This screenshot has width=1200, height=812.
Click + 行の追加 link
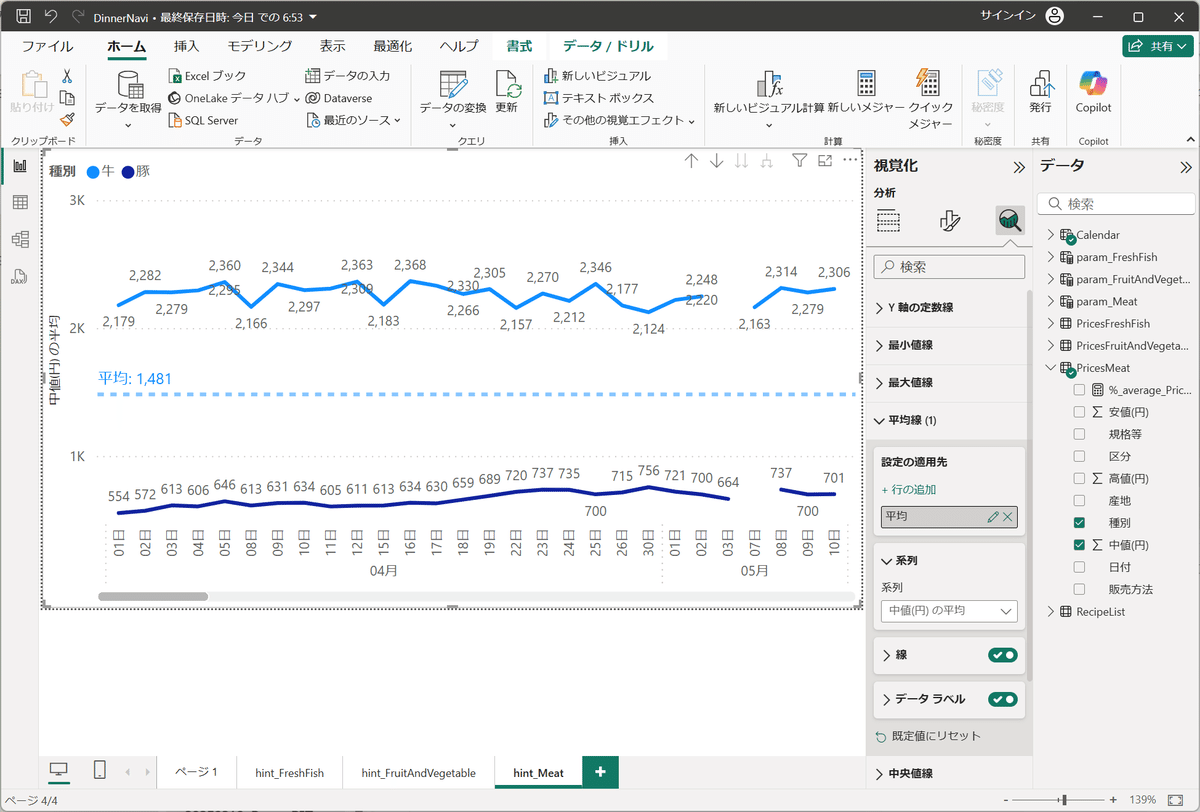click(908, 490)
